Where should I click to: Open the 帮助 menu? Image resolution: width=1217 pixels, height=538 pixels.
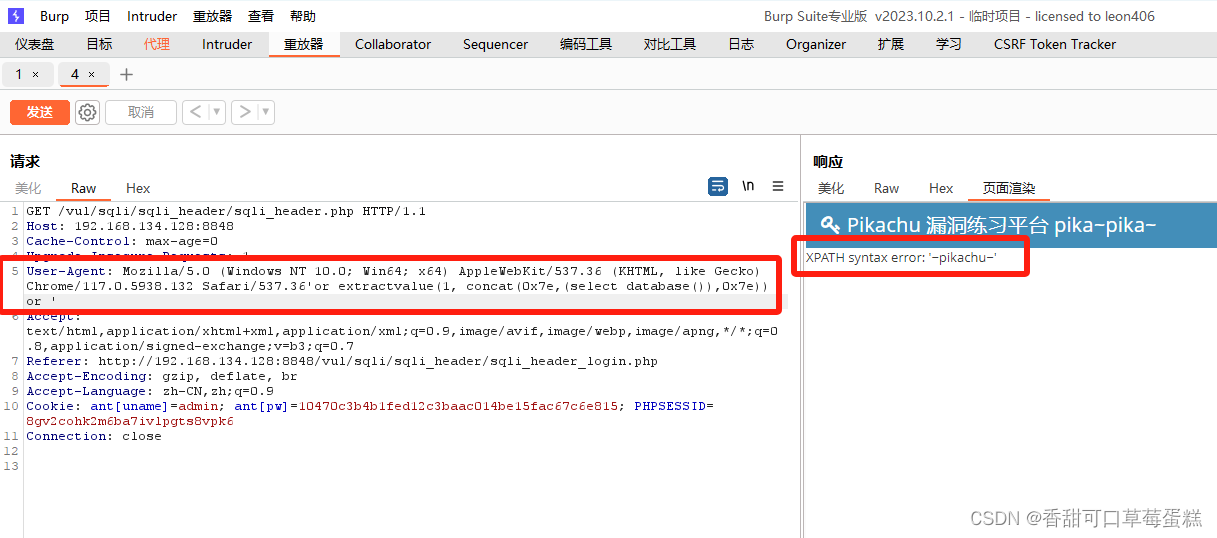303,16
